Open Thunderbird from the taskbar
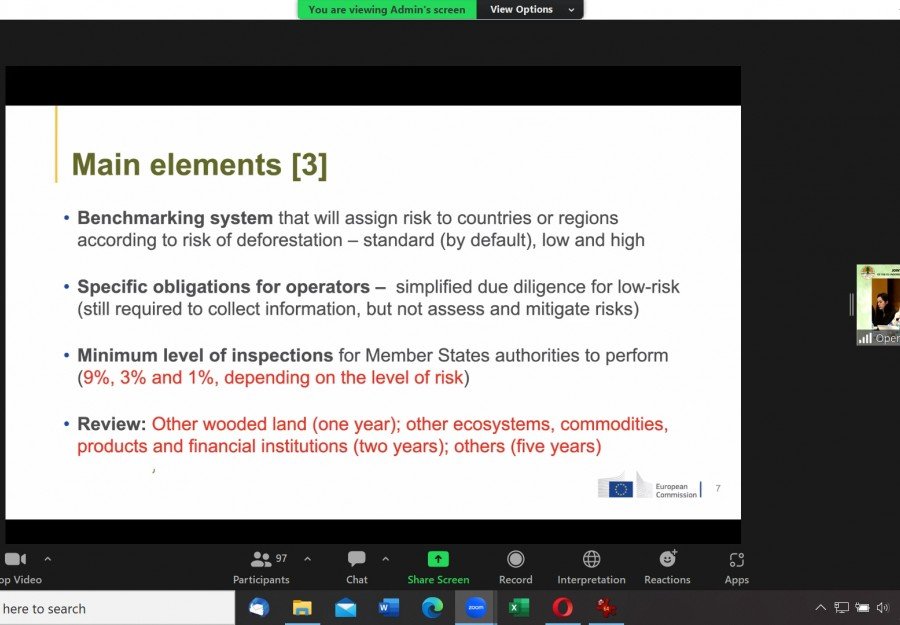Image resolution: width=900 pixels, height=625 pixels. [259, 608]
